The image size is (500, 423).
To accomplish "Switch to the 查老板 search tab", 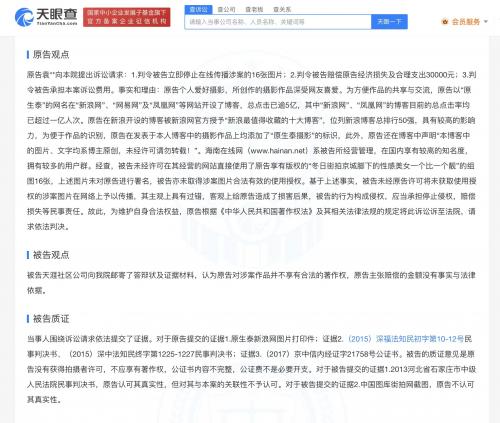I will click(x=254, y=10).
